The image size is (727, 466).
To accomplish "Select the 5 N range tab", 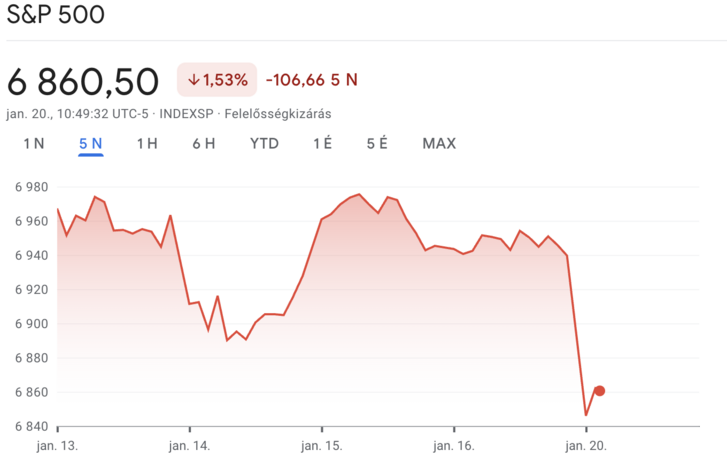I will point(91,143).
